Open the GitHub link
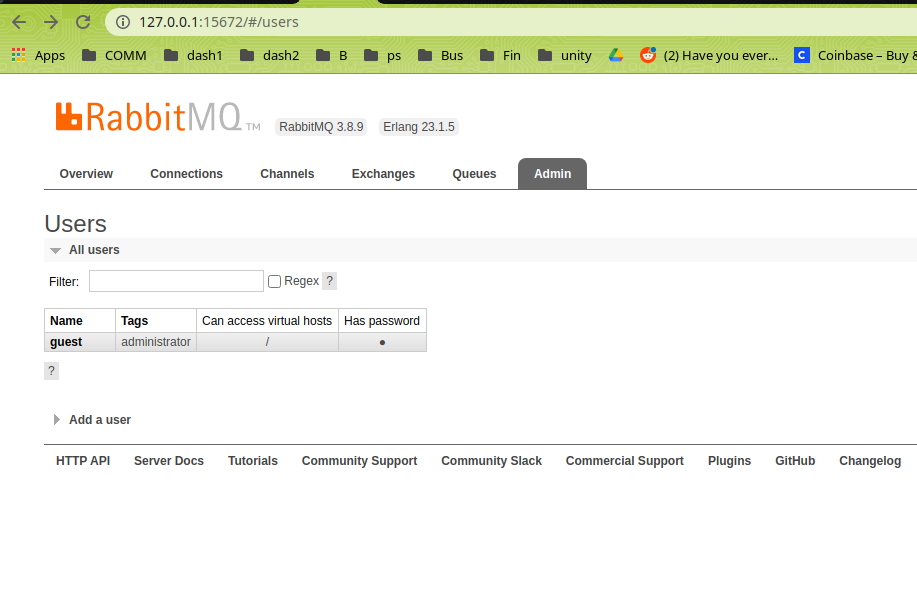917x605 pixels. click(x=795, y=461)
